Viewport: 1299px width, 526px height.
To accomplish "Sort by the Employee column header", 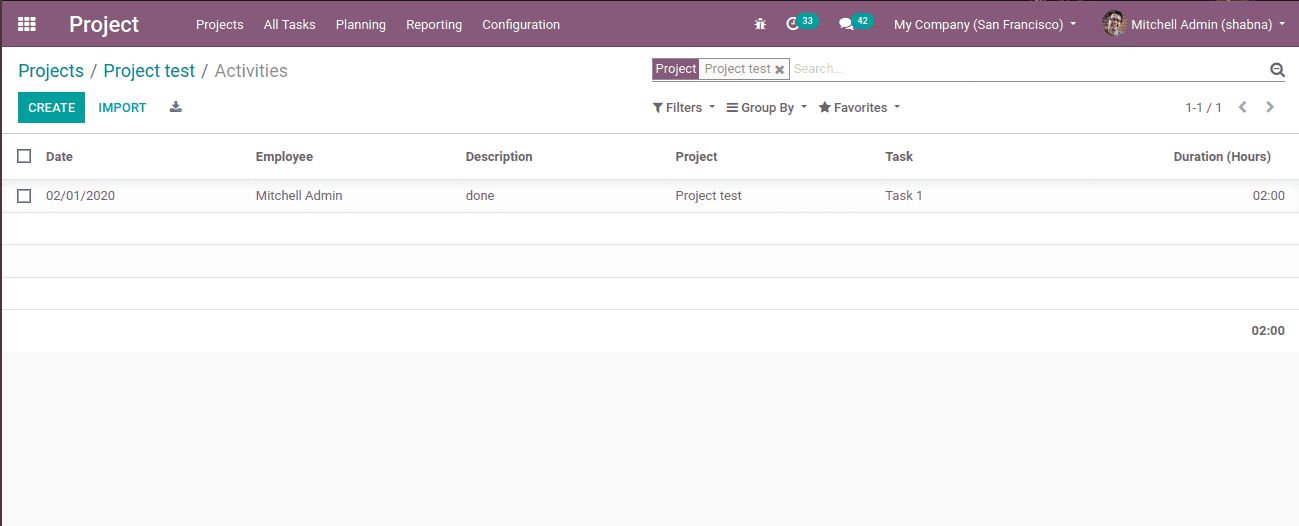I will pyautogui.click(x=284, y=156).
